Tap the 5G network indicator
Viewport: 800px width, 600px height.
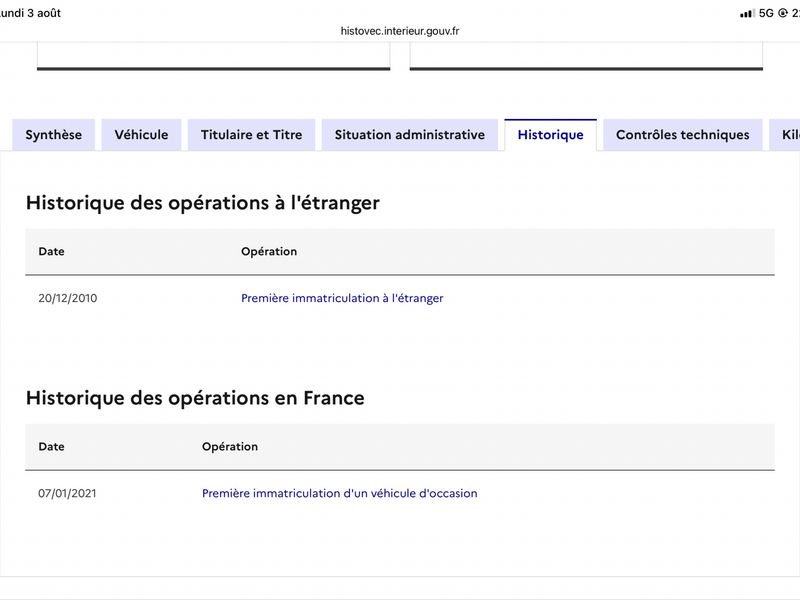766,13
